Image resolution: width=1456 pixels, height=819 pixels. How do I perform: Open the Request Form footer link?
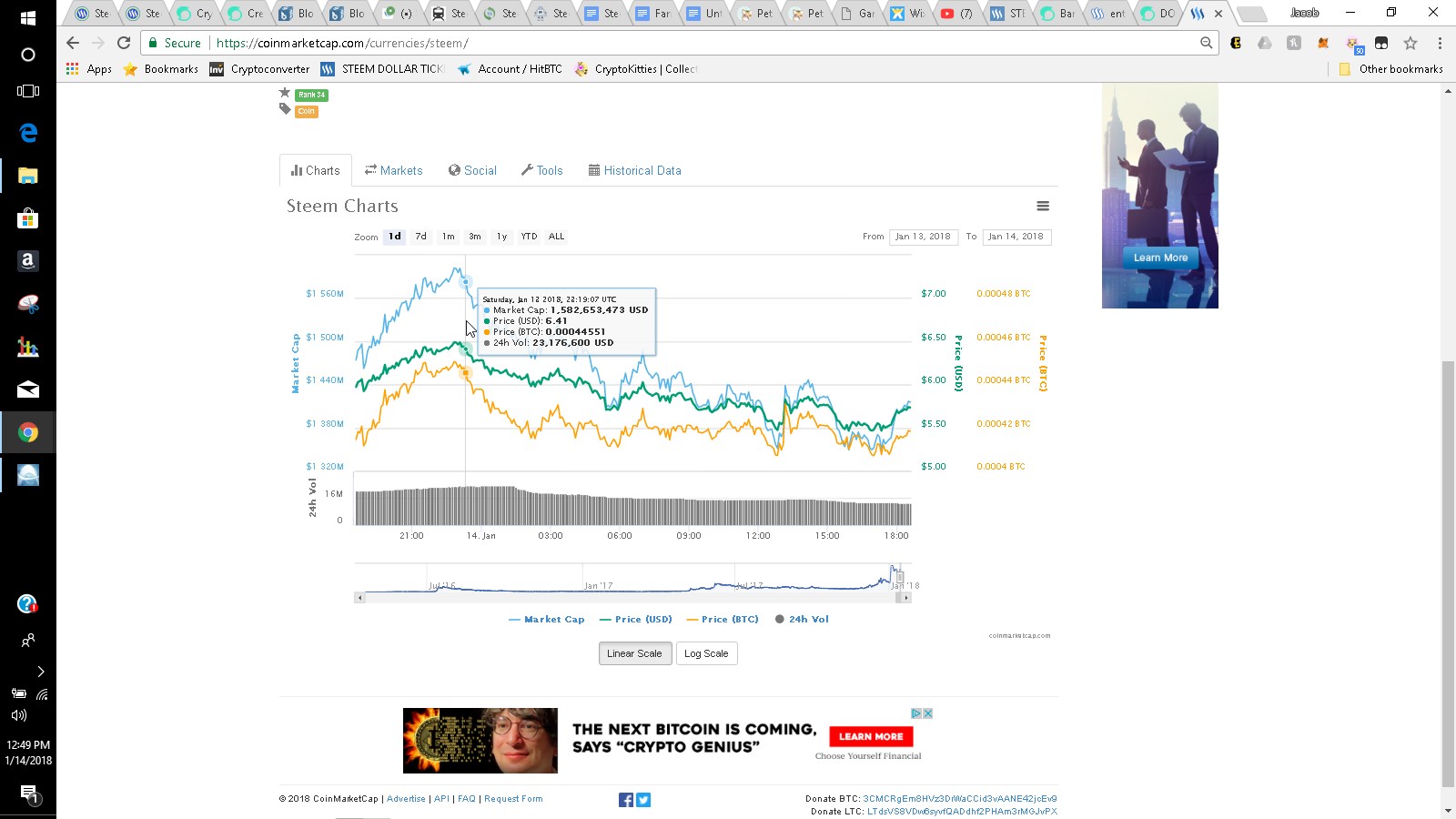513,799
